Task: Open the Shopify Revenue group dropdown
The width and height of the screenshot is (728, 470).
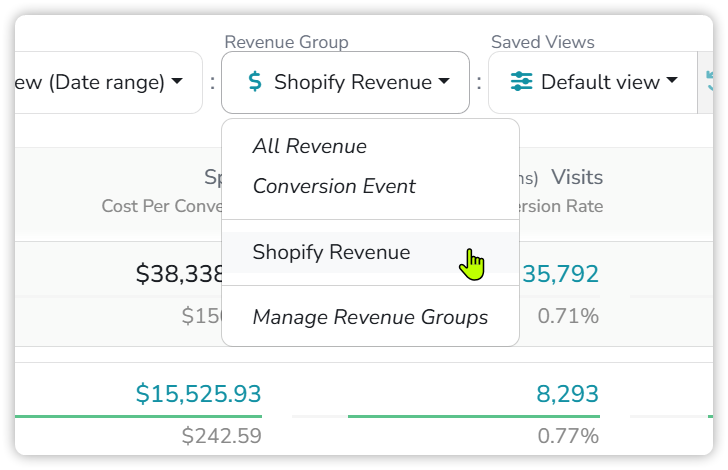Action: coord(345,82)
